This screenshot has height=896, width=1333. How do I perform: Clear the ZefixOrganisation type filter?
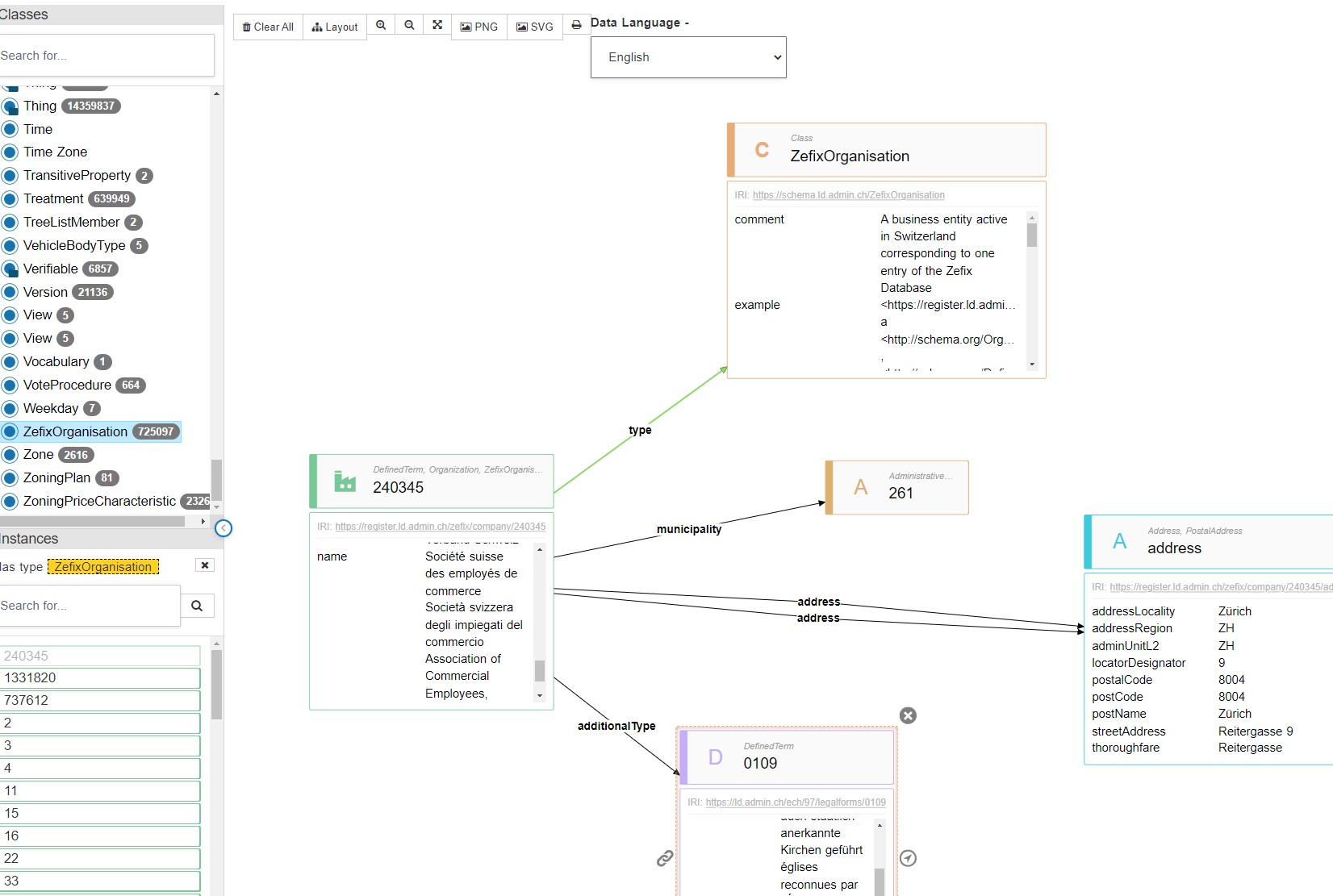(x=204, y=565)
